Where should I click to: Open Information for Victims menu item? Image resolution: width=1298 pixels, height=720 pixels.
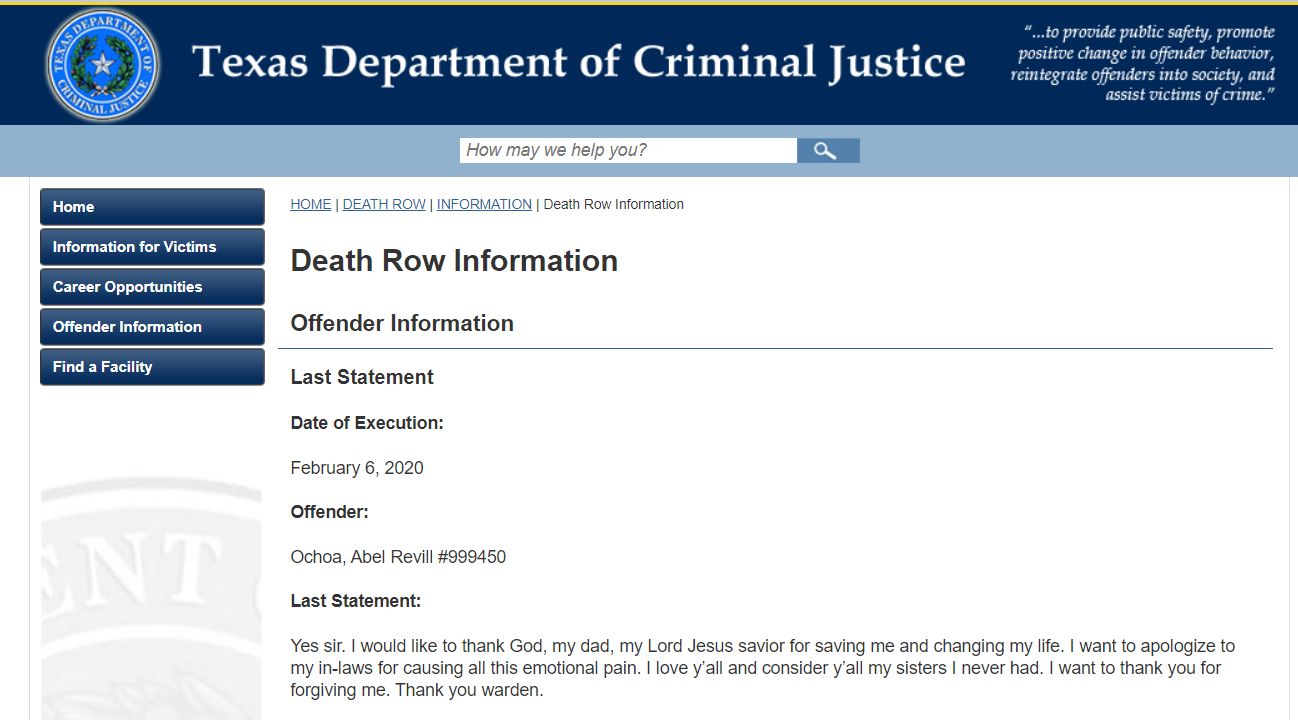click(x=152, y=247)
